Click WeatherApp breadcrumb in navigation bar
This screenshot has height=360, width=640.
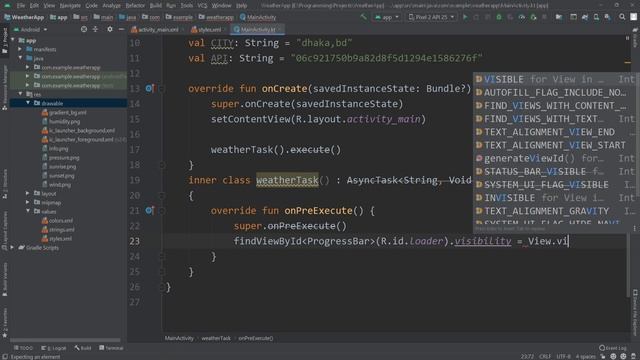24,17
